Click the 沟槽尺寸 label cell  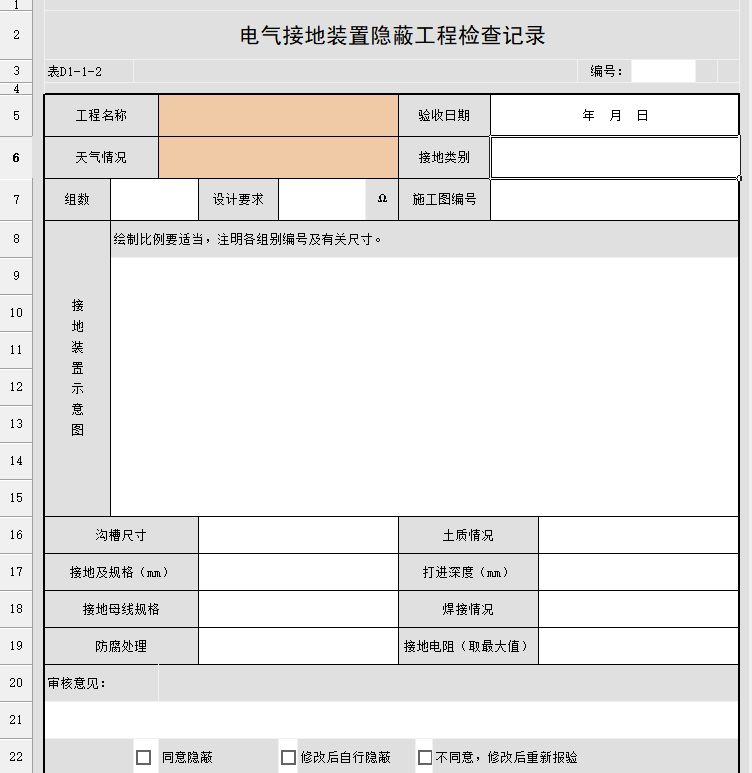[121, 535]
